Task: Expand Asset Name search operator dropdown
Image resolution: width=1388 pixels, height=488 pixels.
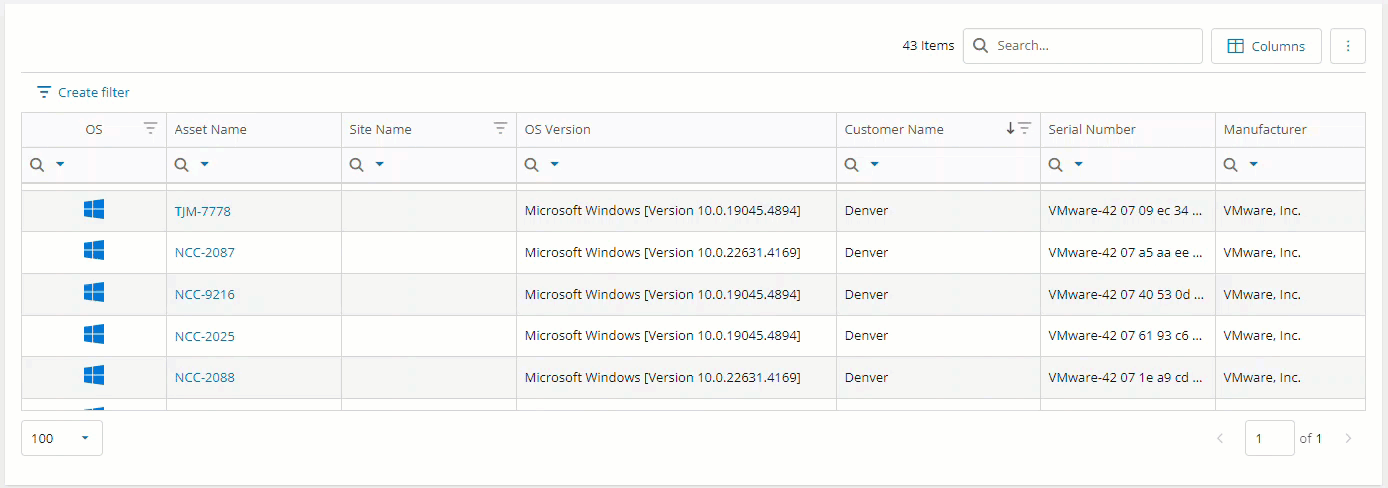Action: 204,164
